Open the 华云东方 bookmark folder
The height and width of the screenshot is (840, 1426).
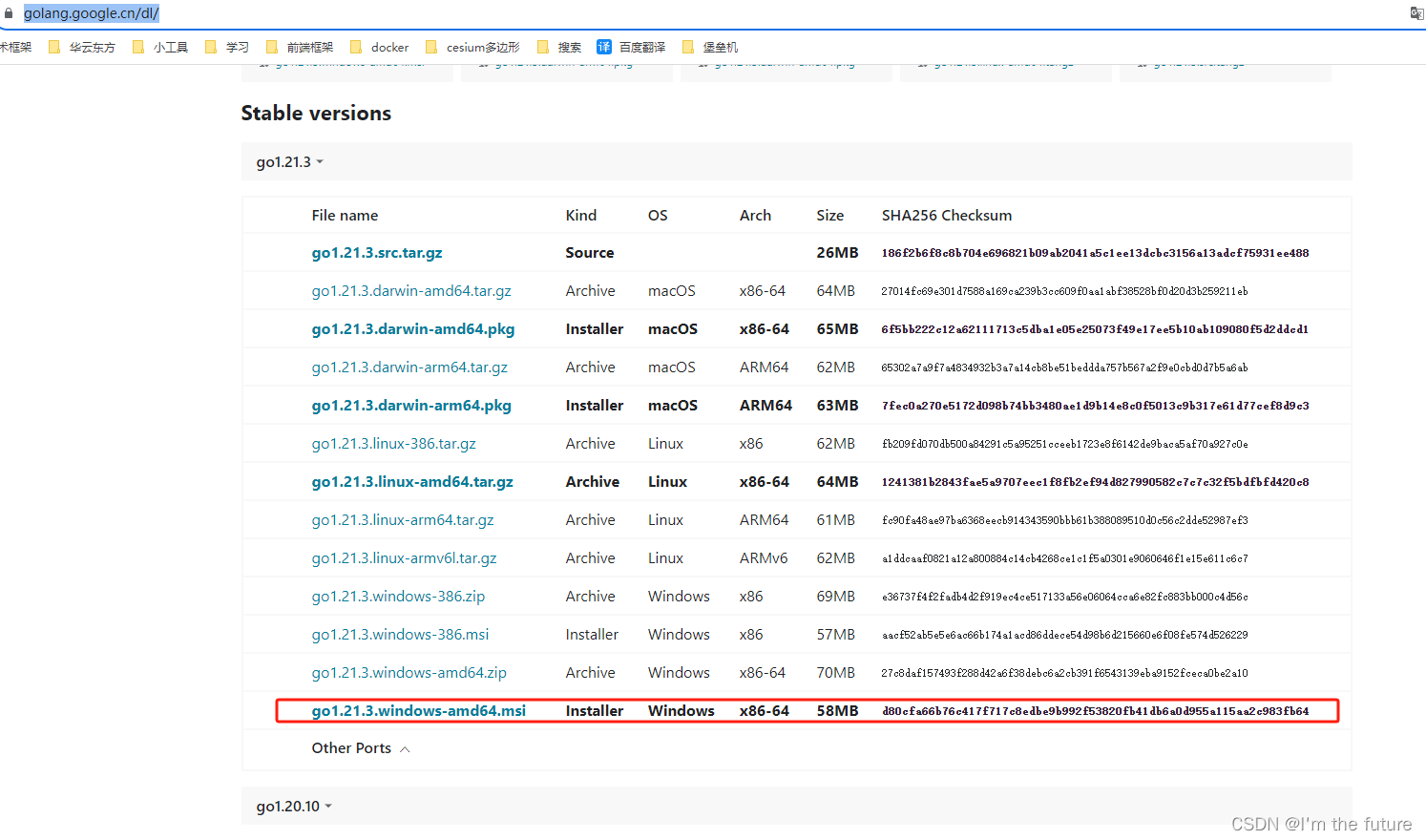click(82, 47)
